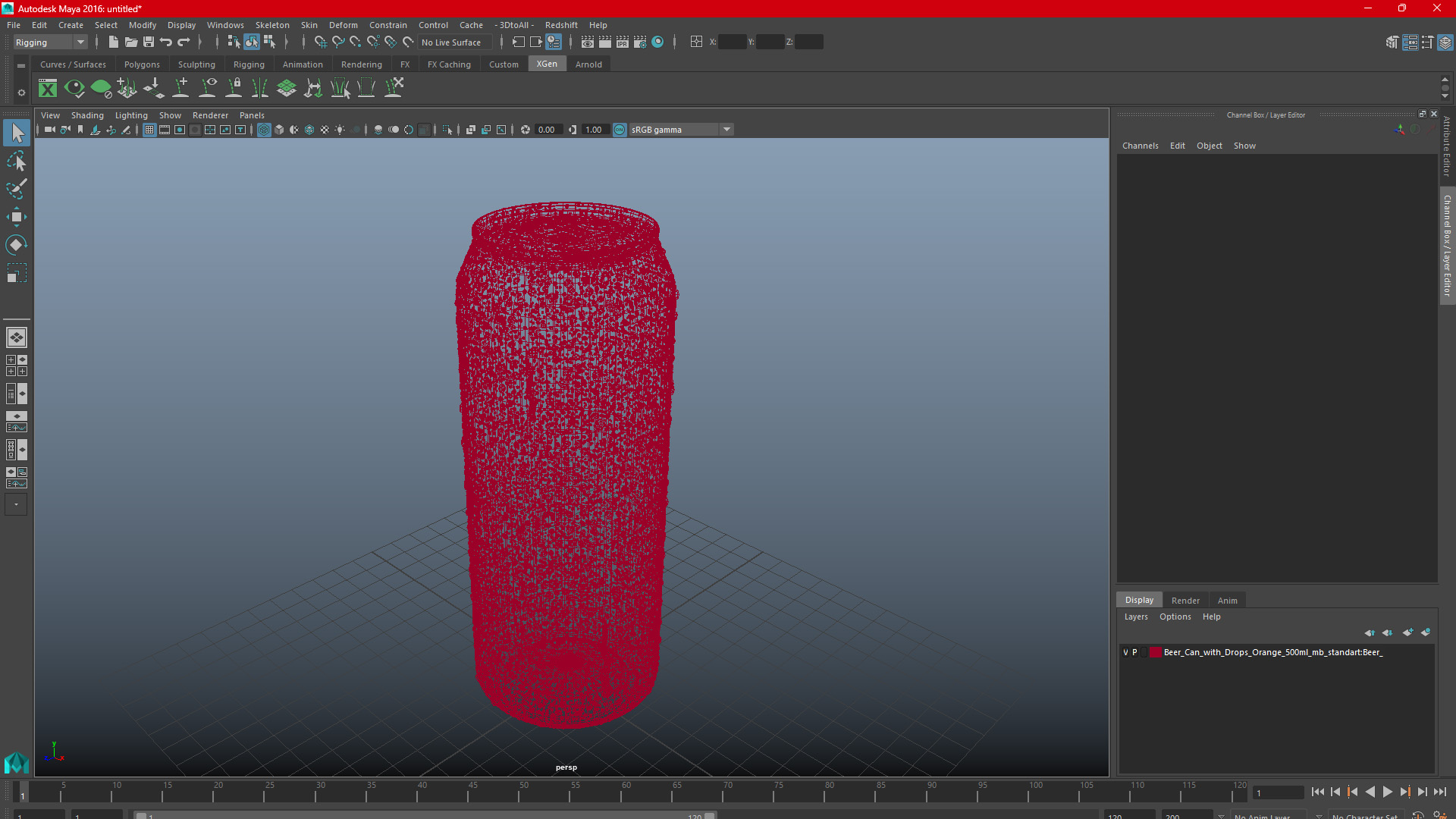The image size is (1456, 819).
Task: Click the add guides shelf icon
Action: (x=180, y=89)
